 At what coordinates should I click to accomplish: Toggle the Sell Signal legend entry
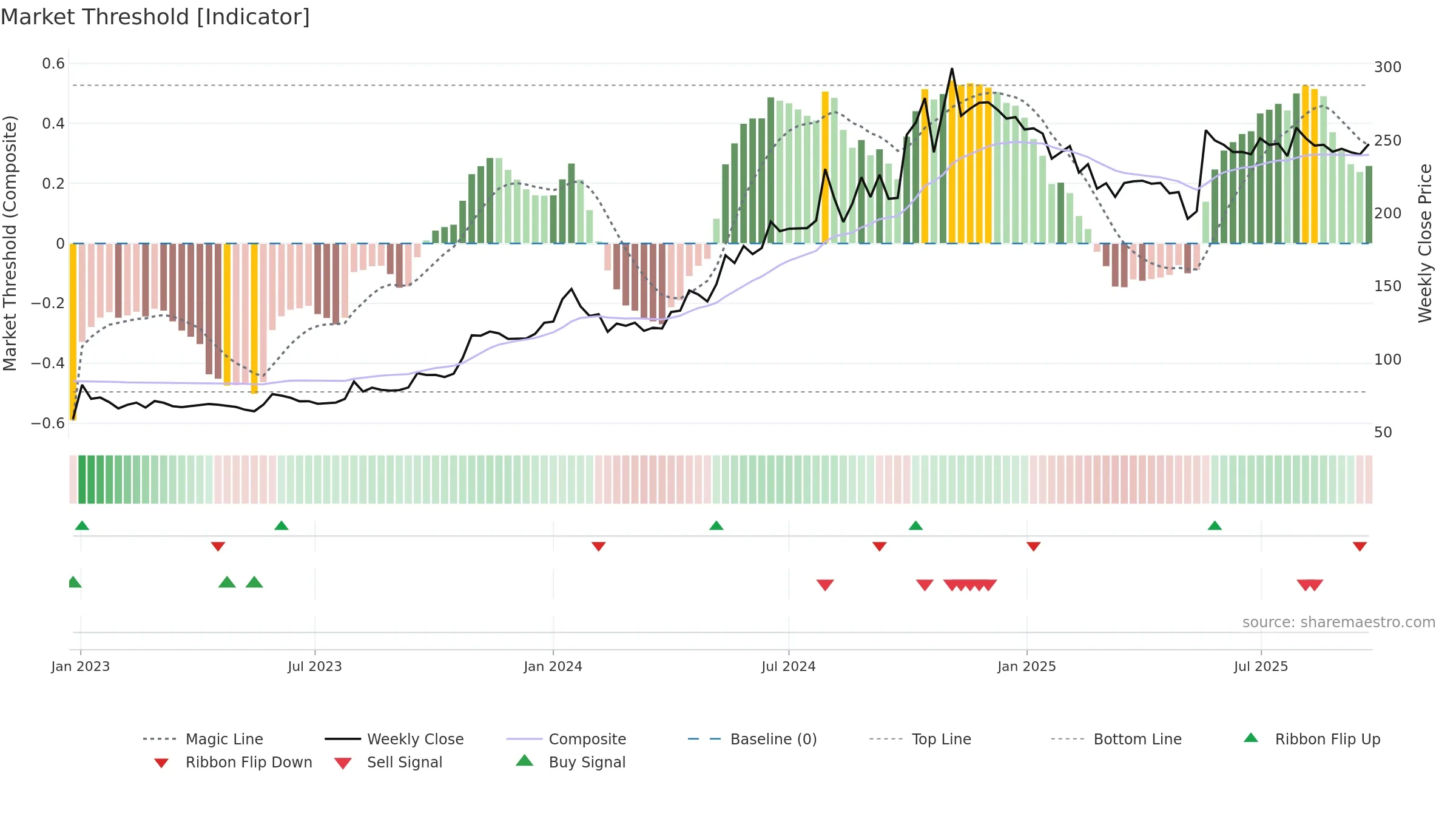click(x=388, y=762)
